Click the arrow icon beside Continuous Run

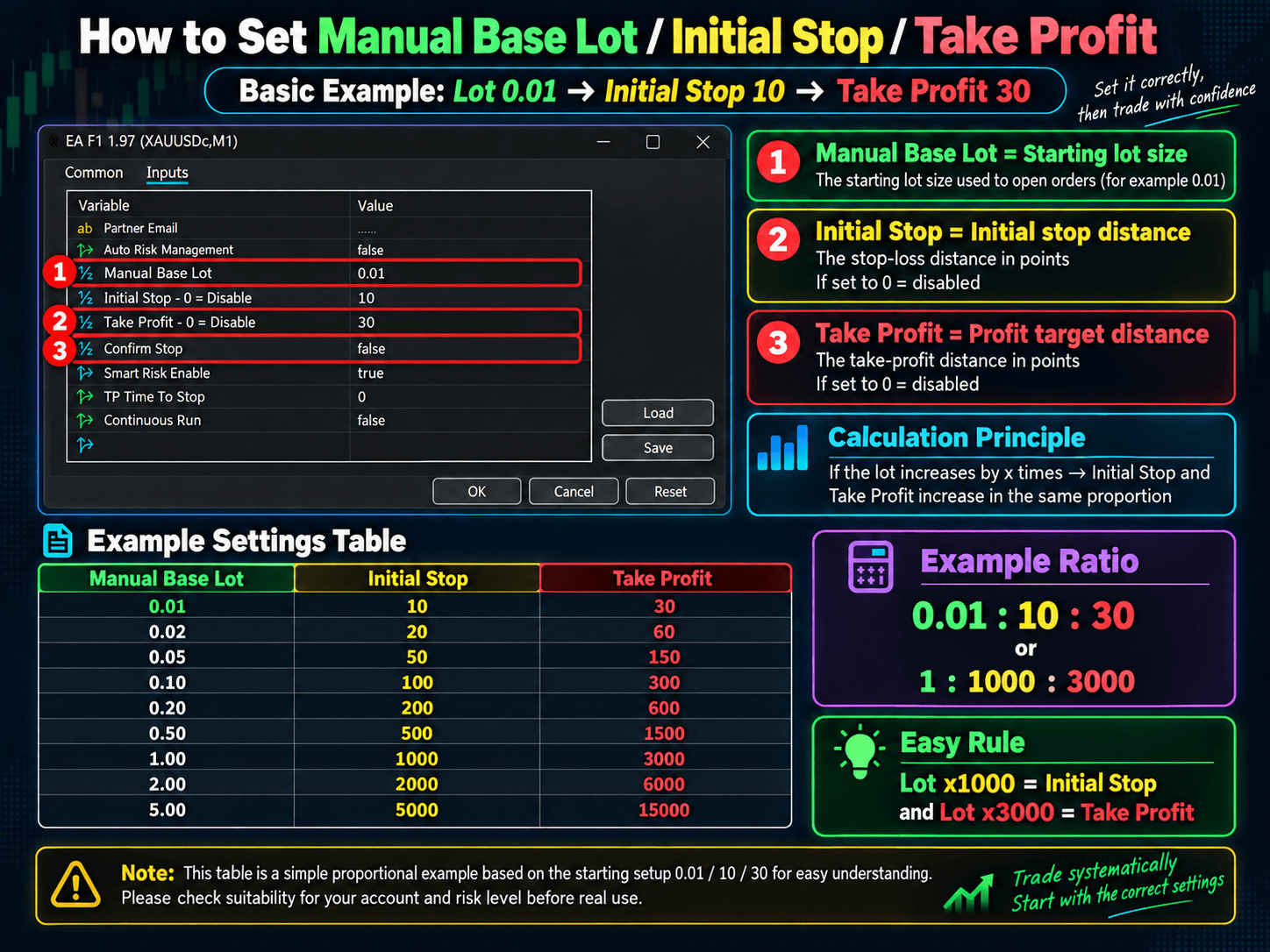[85, 421]
